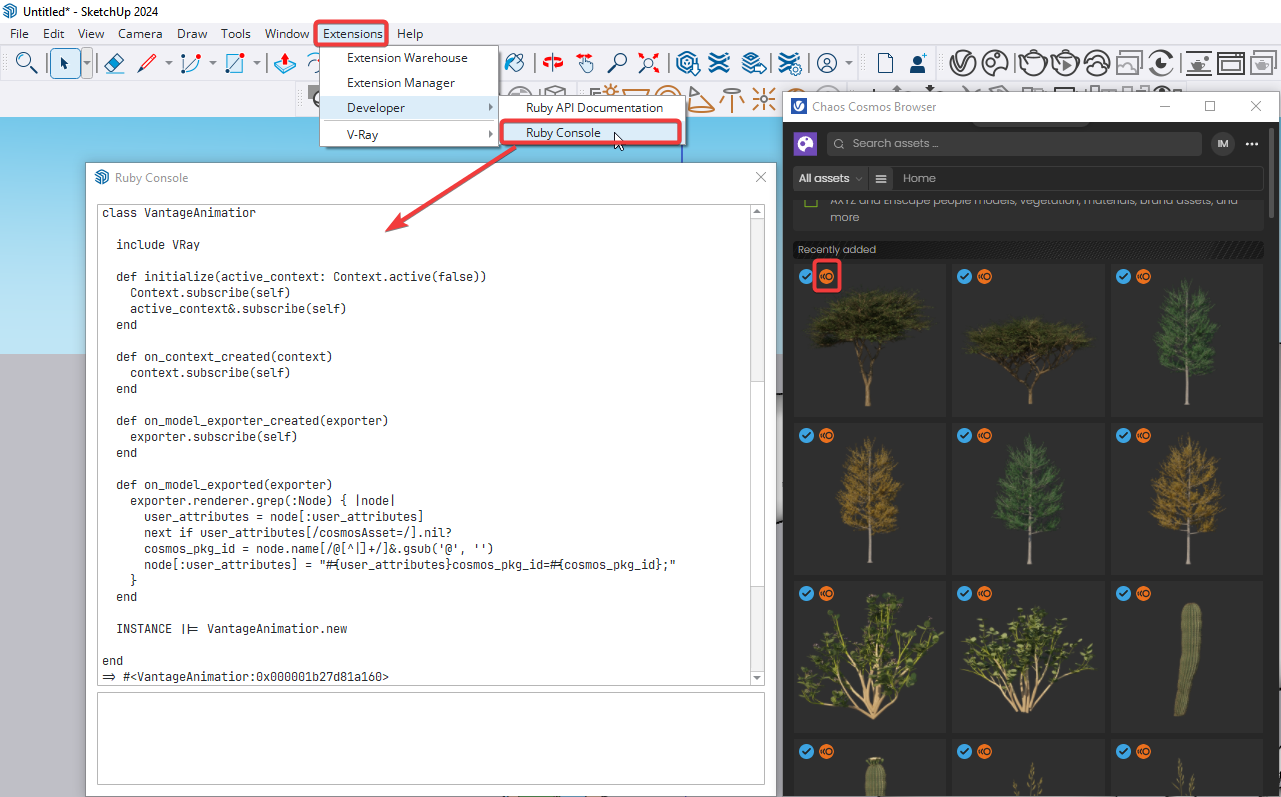Screen dimensions: 1281x797
Task: Open the File menu
Action: click(20, 33)
